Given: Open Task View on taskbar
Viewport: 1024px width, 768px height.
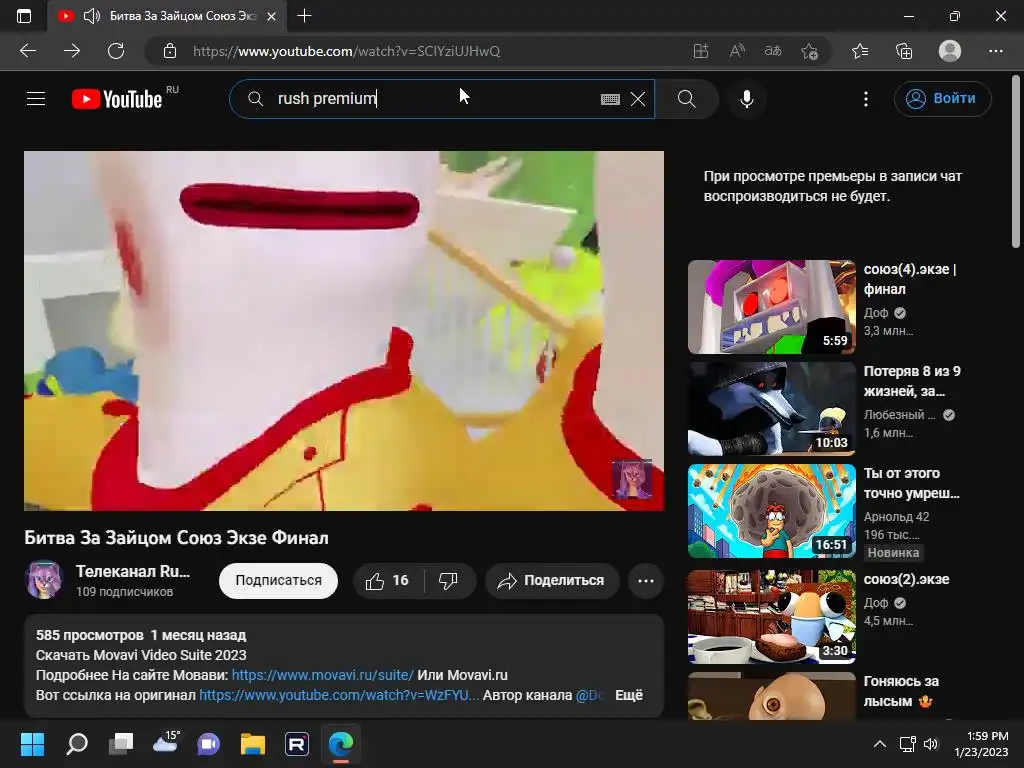Looking at the screenshot, I should point(121,744).
